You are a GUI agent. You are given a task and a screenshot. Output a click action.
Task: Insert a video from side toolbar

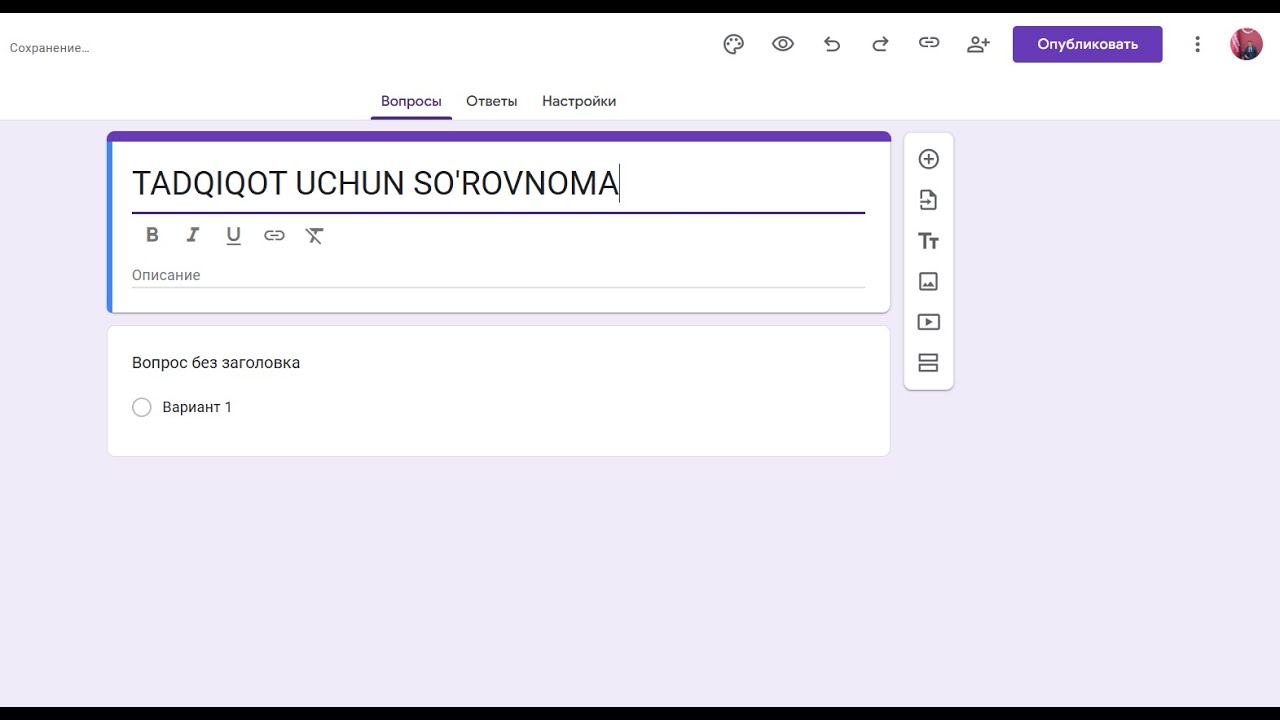click(928, 322)
